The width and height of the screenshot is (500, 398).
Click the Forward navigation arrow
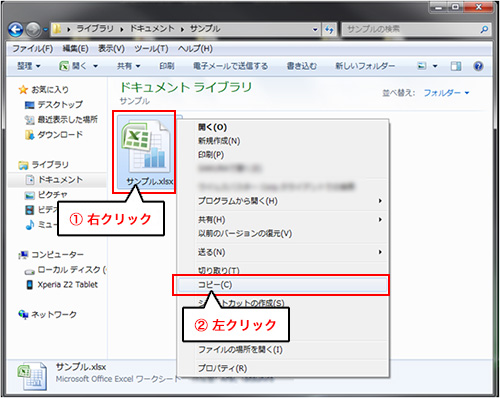pyautogui.click(x=33, y=30)
